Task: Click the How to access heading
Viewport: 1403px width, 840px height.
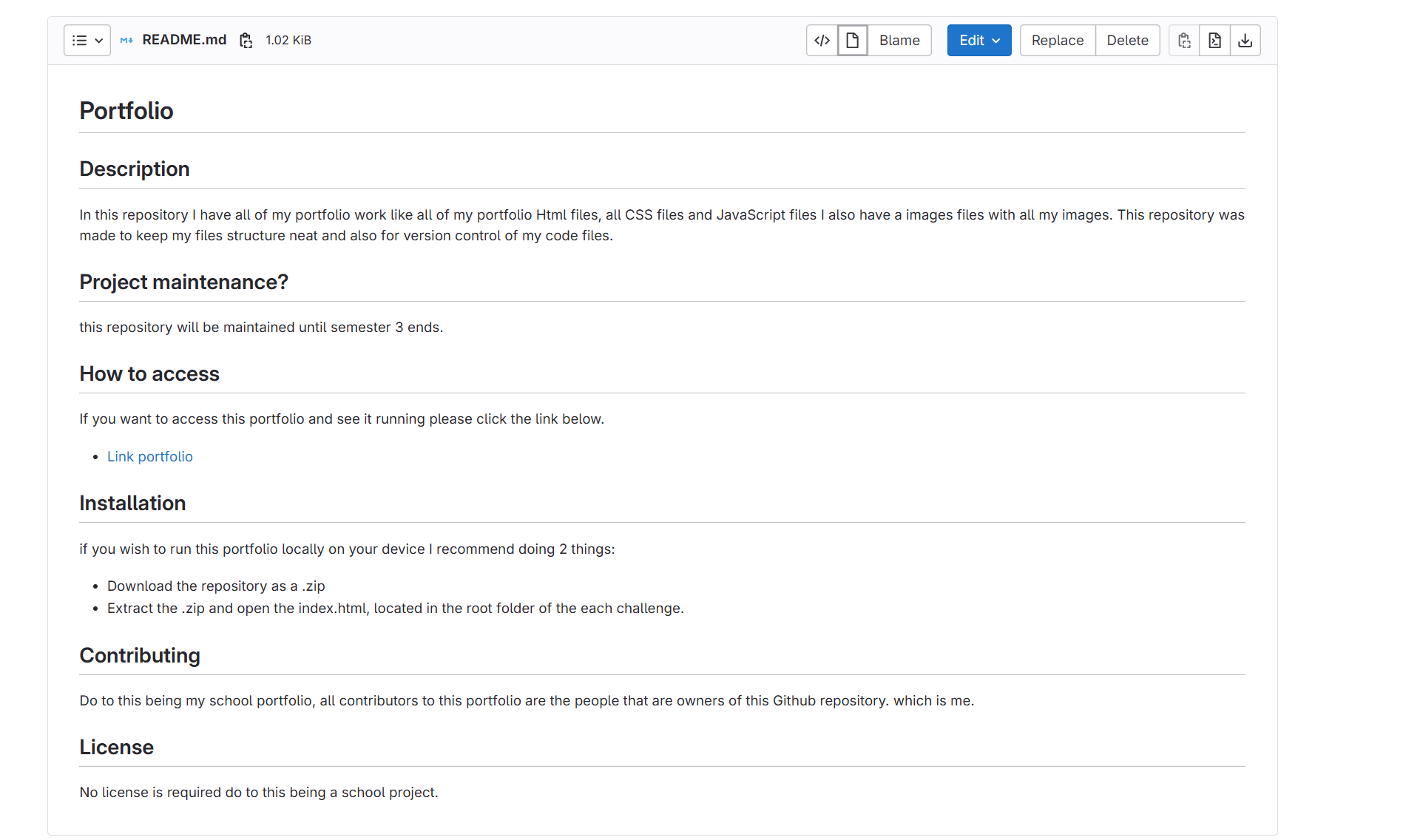Action: [149, 374]
